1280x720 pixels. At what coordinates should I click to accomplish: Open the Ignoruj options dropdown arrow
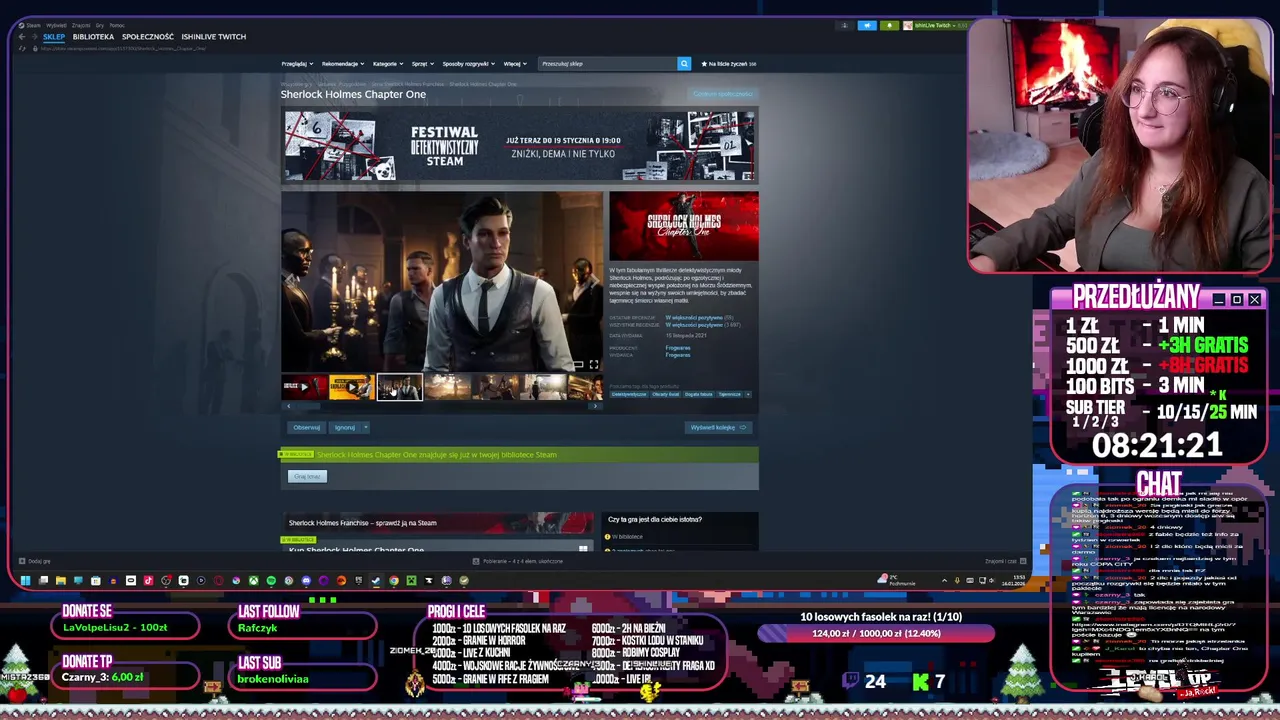coord(365,427)
